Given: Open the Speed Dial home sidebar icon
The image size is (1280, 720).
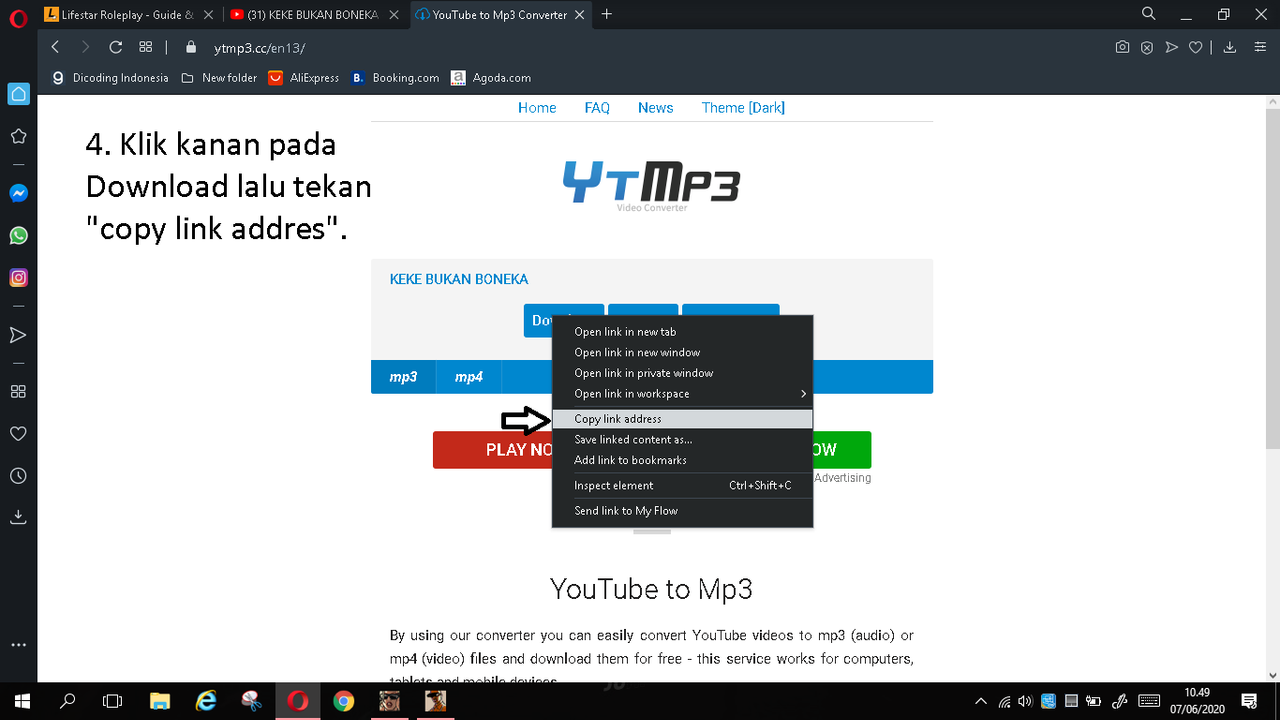Looking at the screenshot, I should click(18, 94).
